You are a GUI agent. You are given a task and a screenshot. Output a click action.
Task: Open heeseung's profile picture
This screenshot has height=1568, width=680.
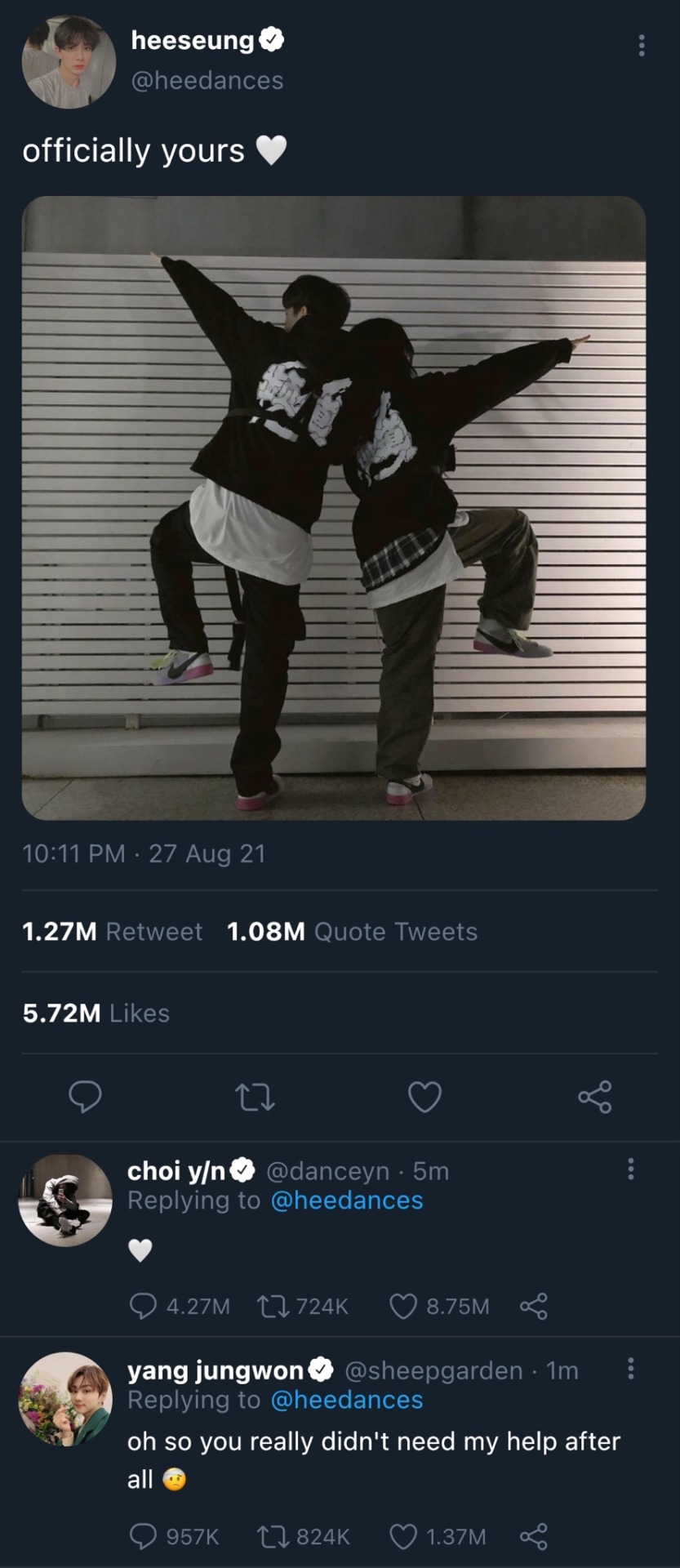click(x=69, y=62)
